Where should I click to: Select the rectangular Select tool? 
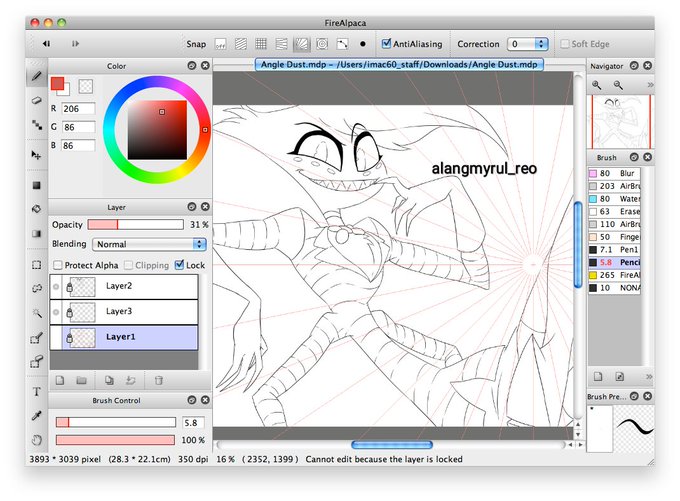click(36, 265)
